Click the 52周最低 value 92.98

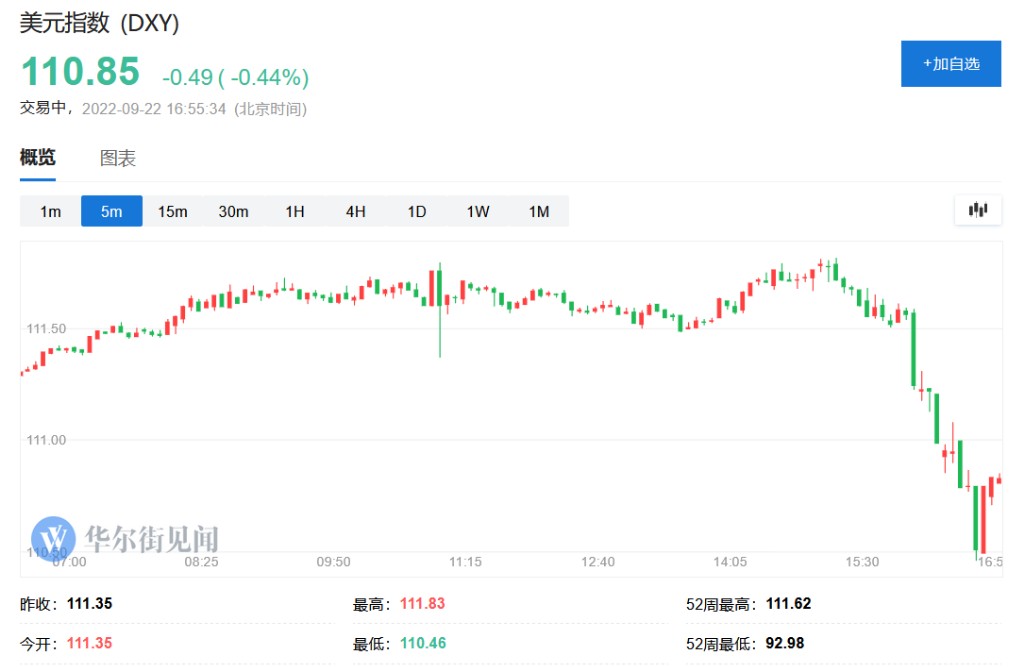(x=785, y=642)
